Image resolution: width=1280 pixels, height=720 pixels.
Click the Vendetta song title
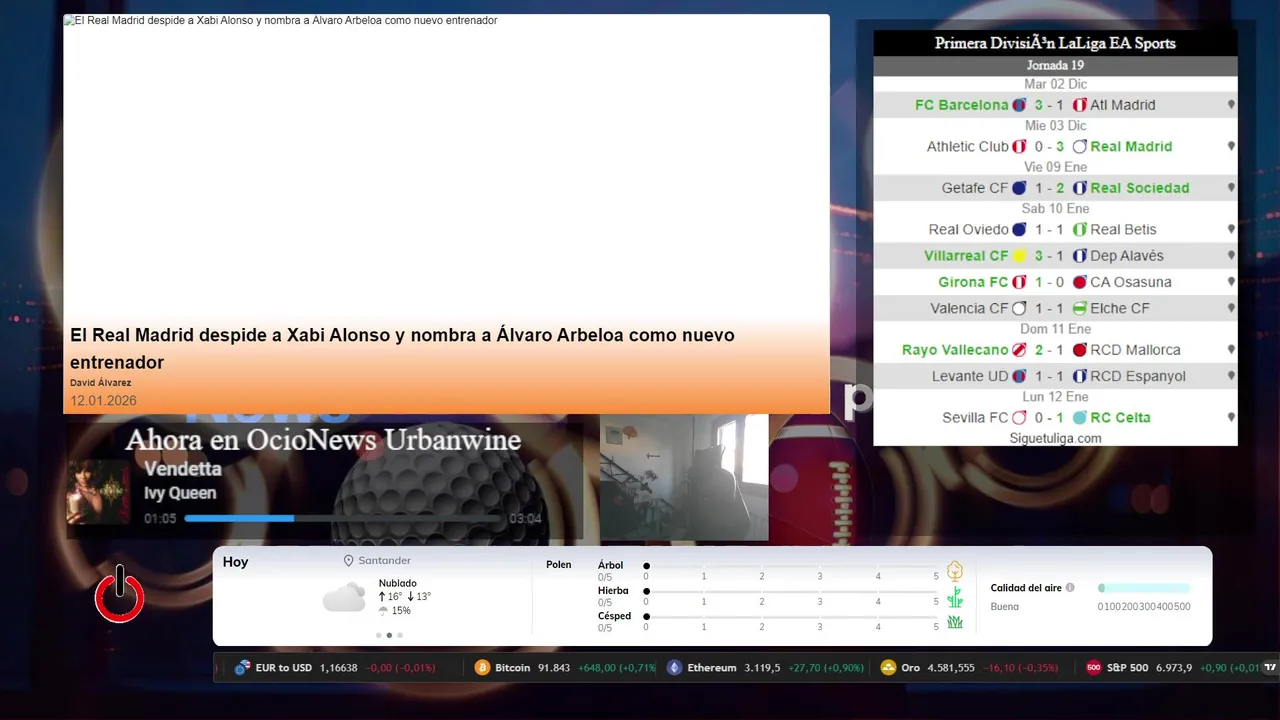[183, 468]
